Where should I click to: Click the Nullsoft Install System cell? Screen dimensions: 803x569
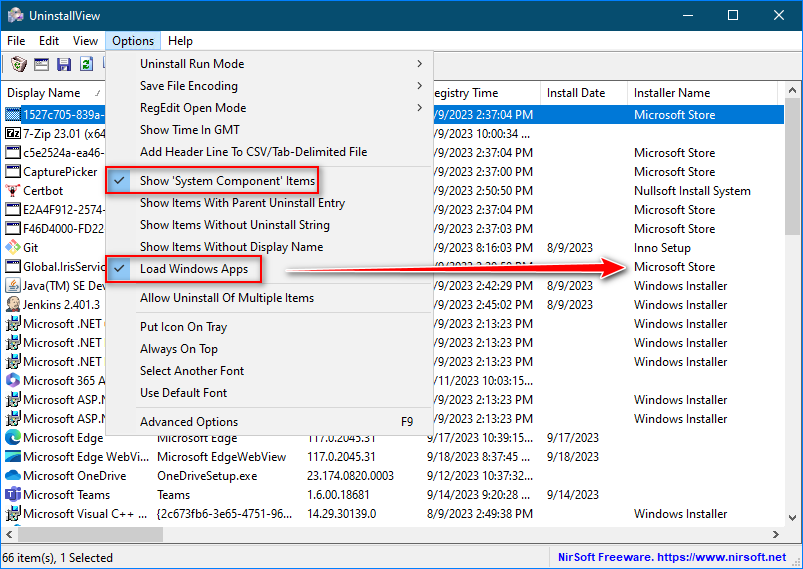[692, 191]
